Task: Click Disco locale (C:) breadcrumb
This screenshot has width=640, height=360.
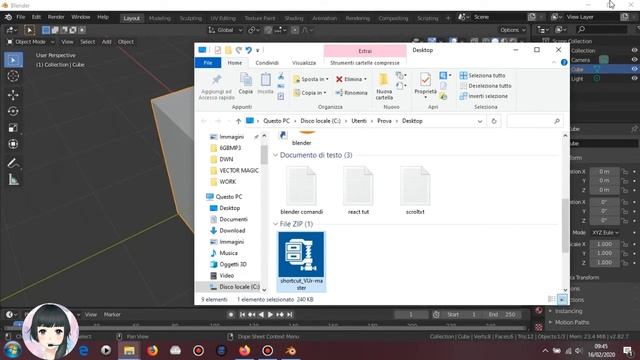Action: click(320, 121)
